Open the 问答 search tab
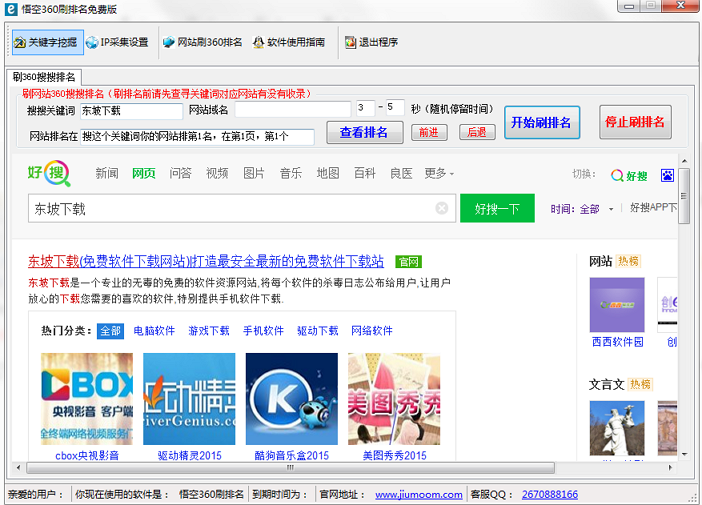The height and width of the screenshot is (505, 702). [x=180, y=173]
